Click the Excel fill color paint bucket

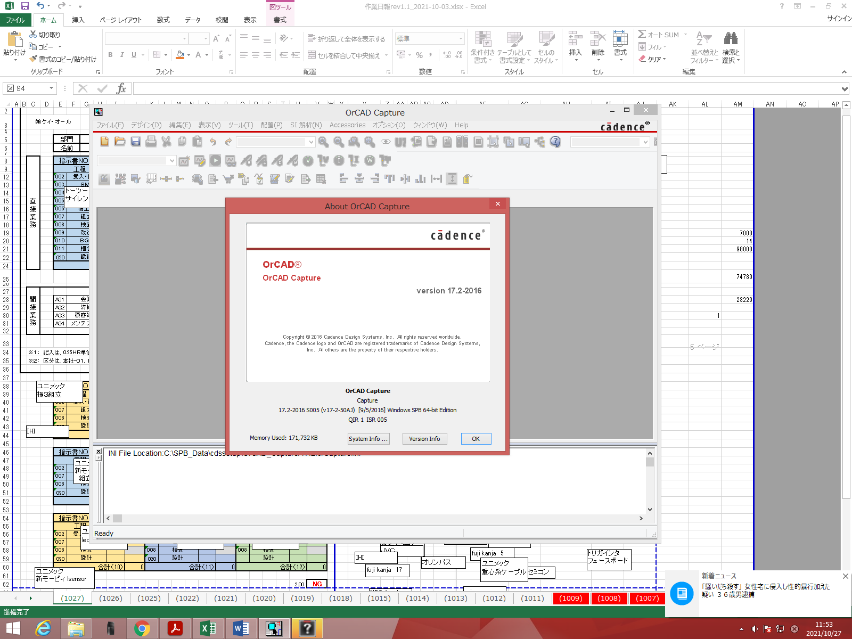pos(180,55)
